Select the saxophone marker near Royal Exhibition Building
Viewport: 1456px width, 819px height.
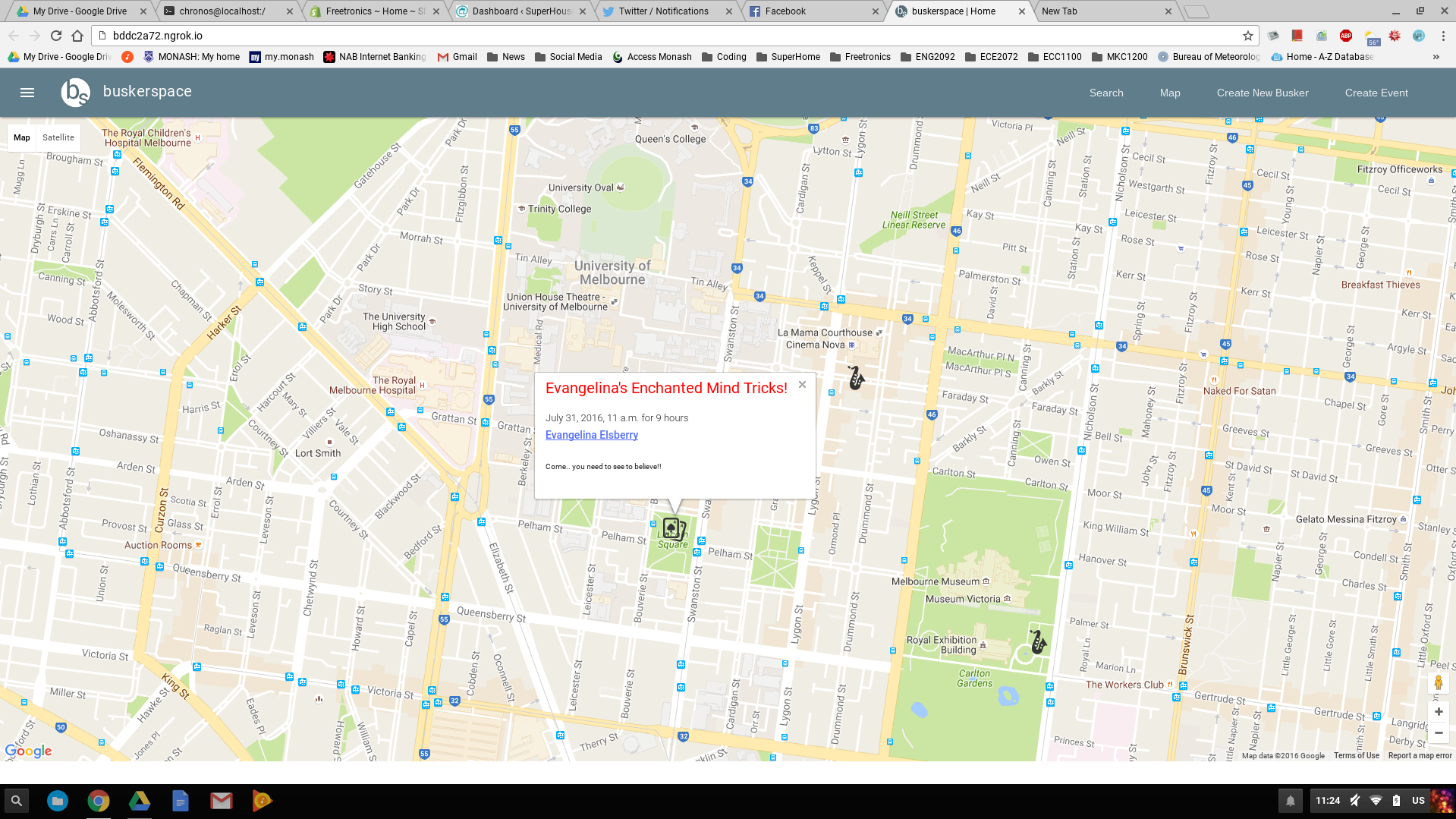[1038, 641]
